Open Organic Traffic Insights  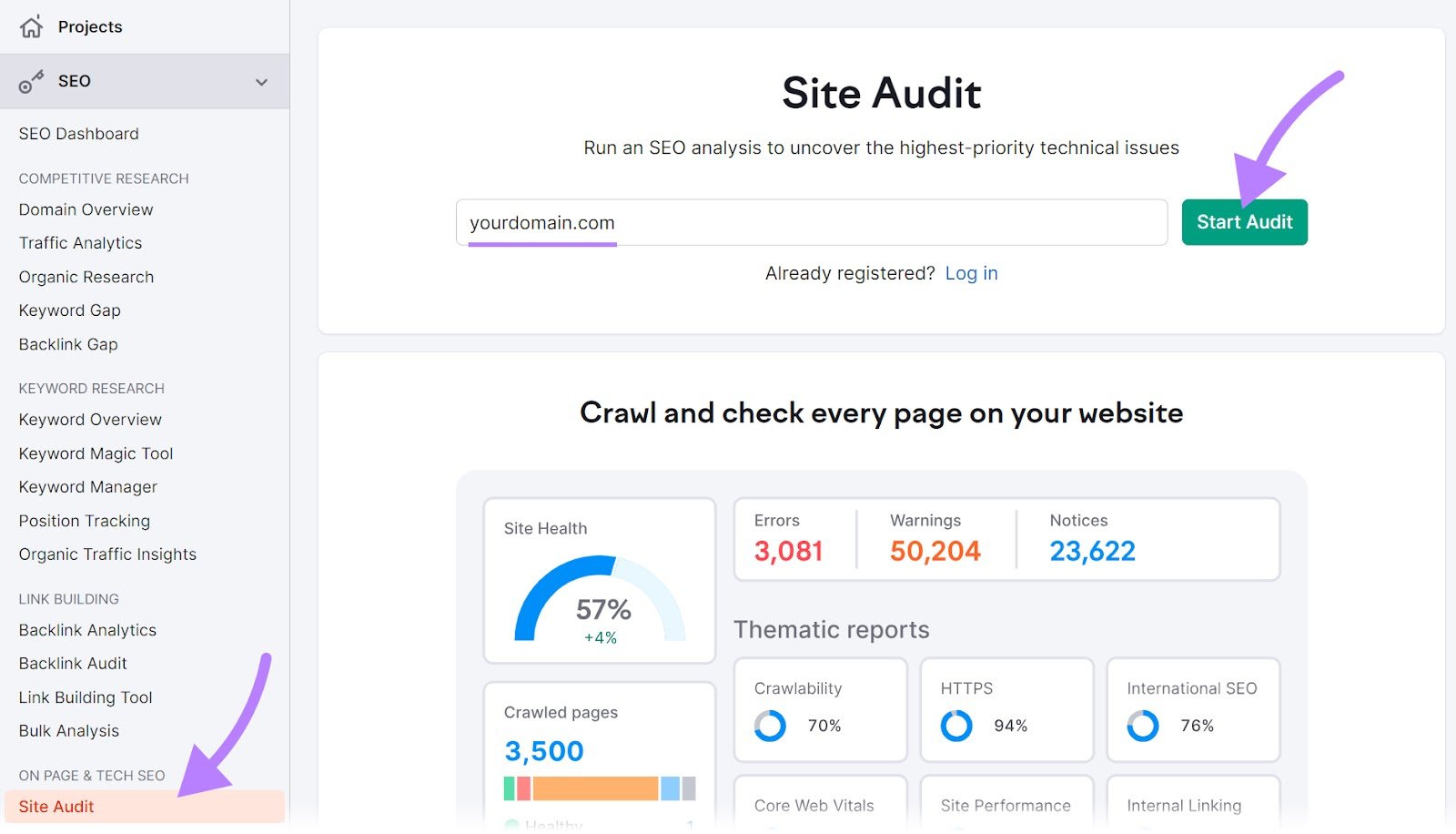click(106, 554)
